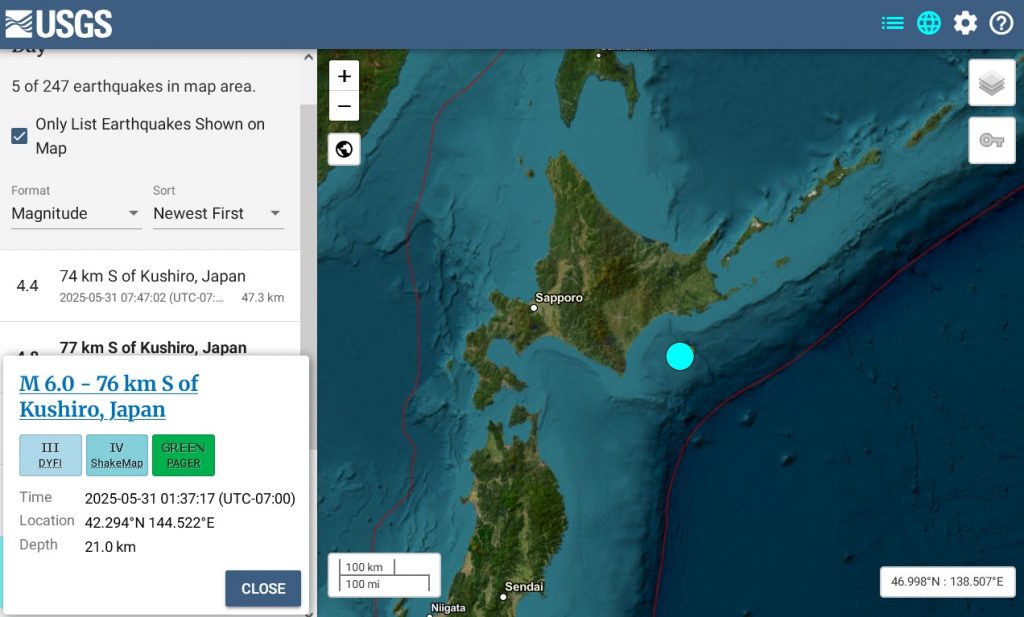1024x617 pixels.
Task: Zoom in on the map
Action: coord(344,76)
